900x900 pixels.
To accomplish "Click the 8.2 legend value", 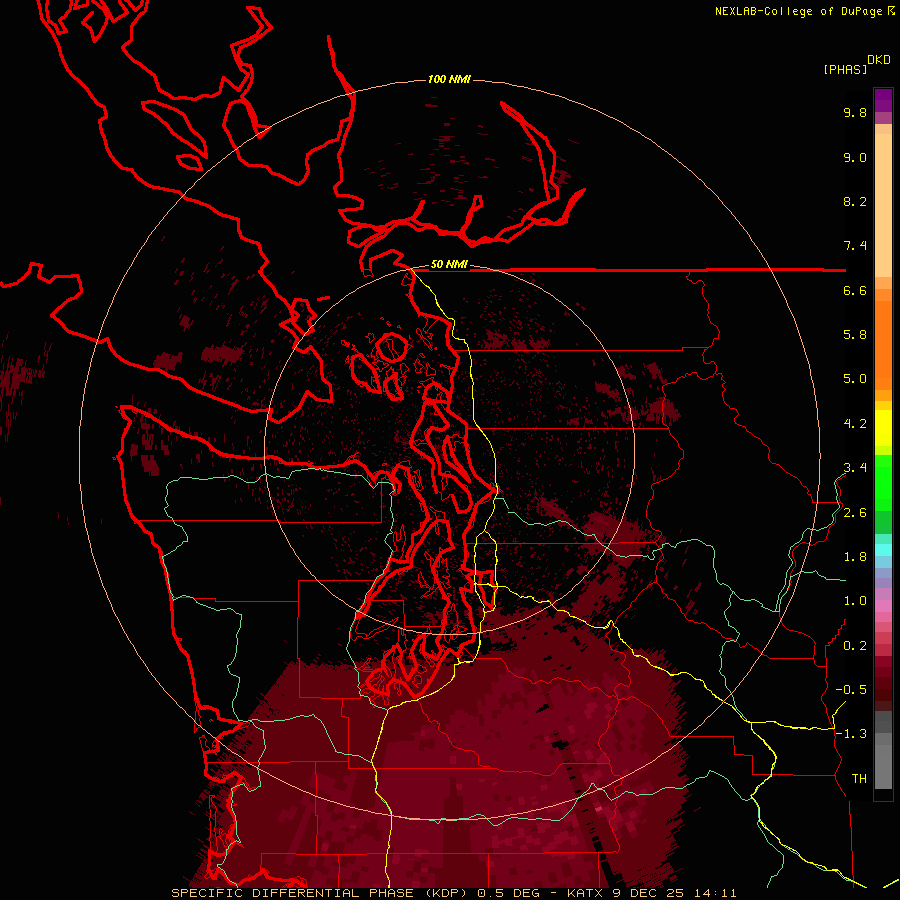I will click(855, 201).
